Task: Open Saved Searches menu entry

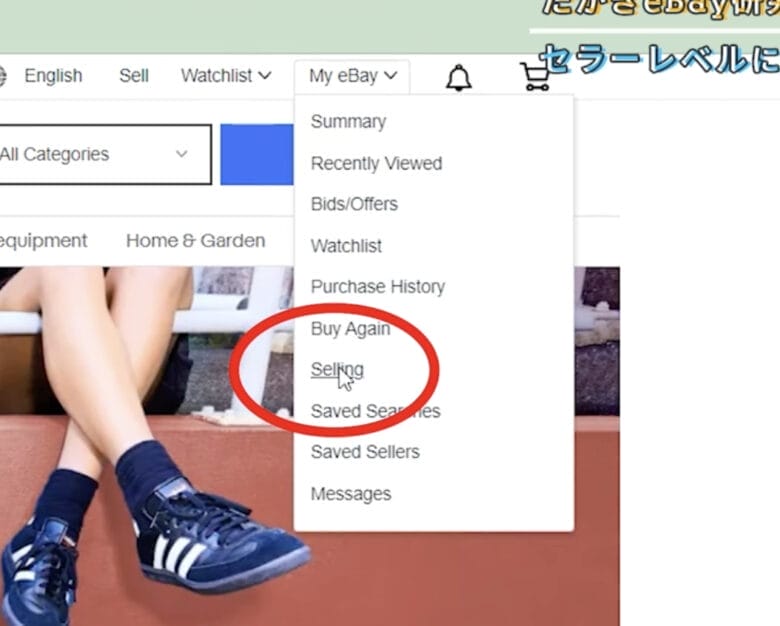Action: [x=375, y=412]
